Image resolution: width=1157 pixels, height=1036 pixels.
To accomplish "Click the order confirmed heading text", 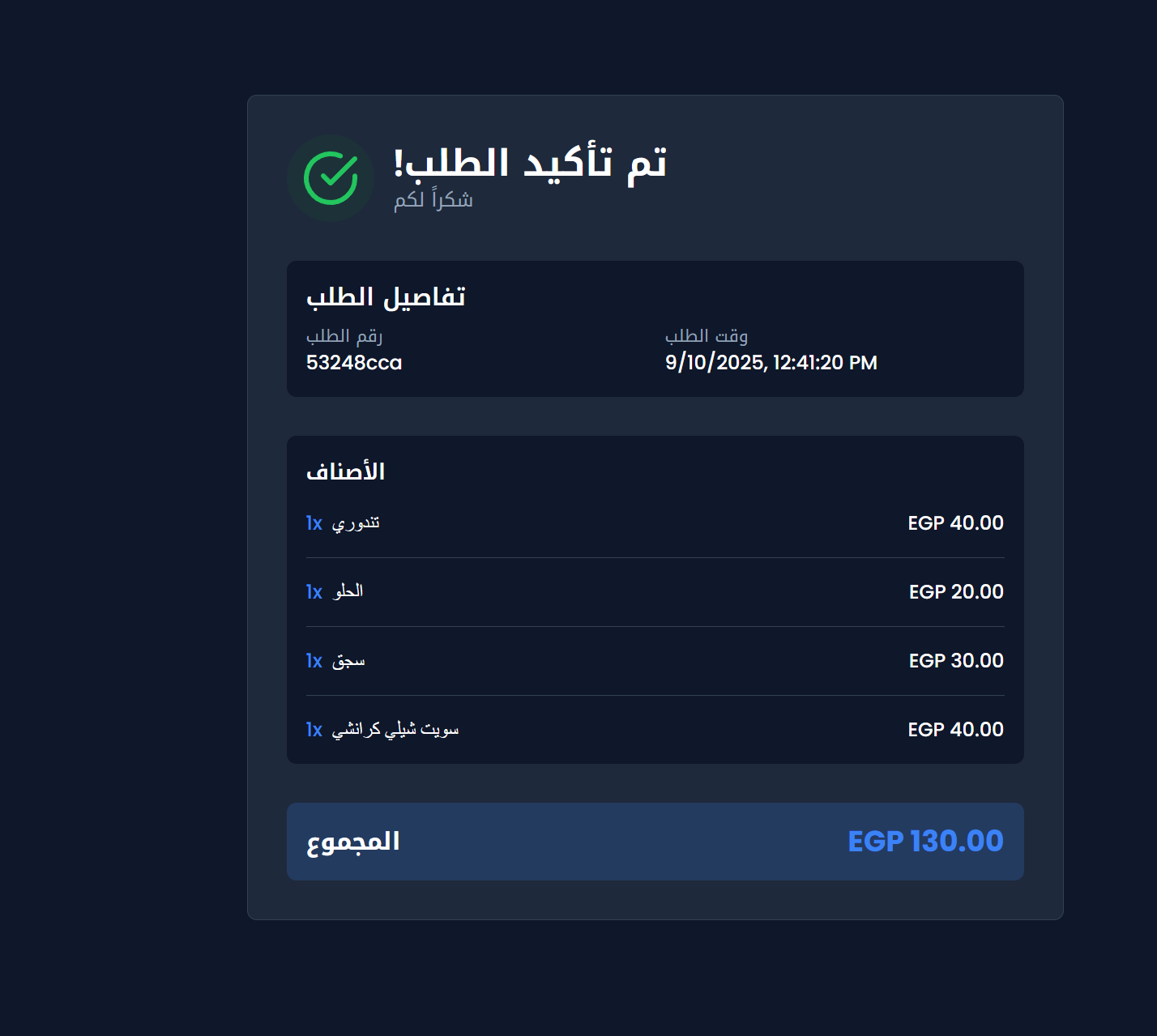I will (x=530, y=162).
